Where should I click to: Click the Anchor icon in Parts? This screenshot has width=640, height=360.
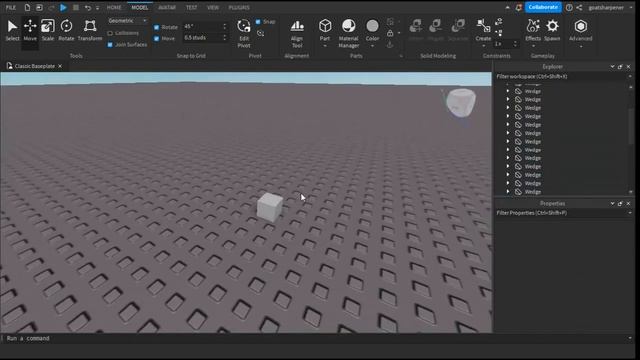coord(390,44)
